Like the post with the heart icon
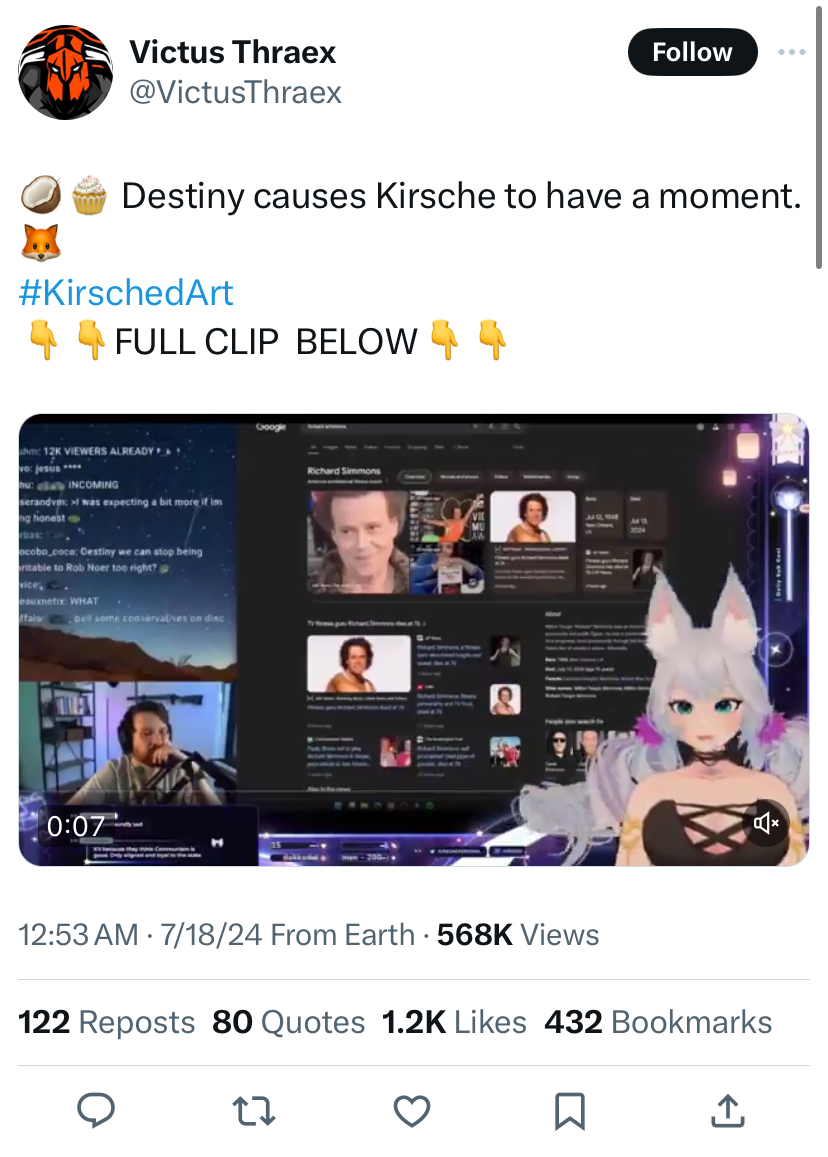Image resolution: width=828 pixels, height=1157 pixels. [412, 1111]
